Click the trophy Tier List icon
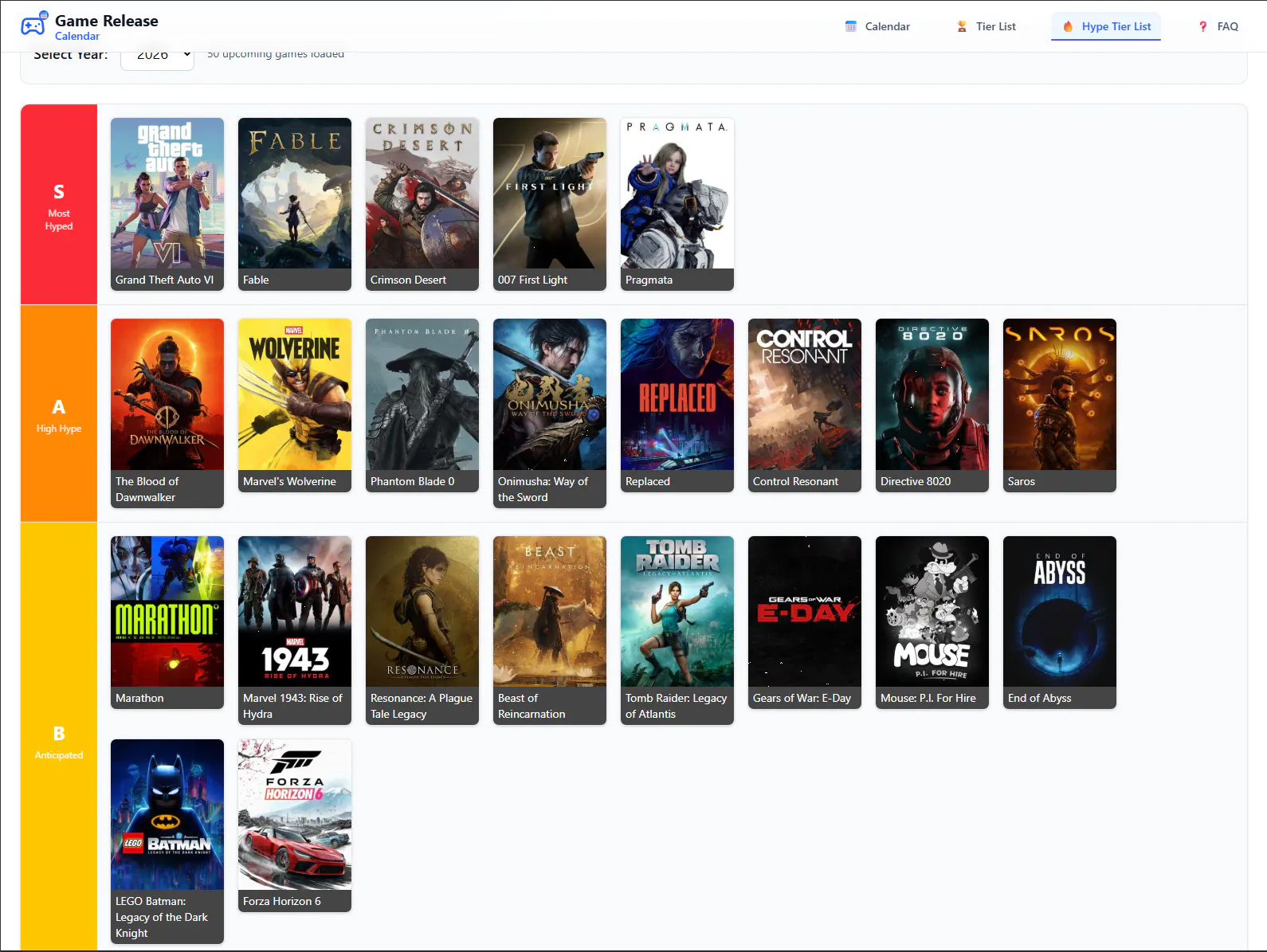The image size is (1267, 952). pos(962,26)
